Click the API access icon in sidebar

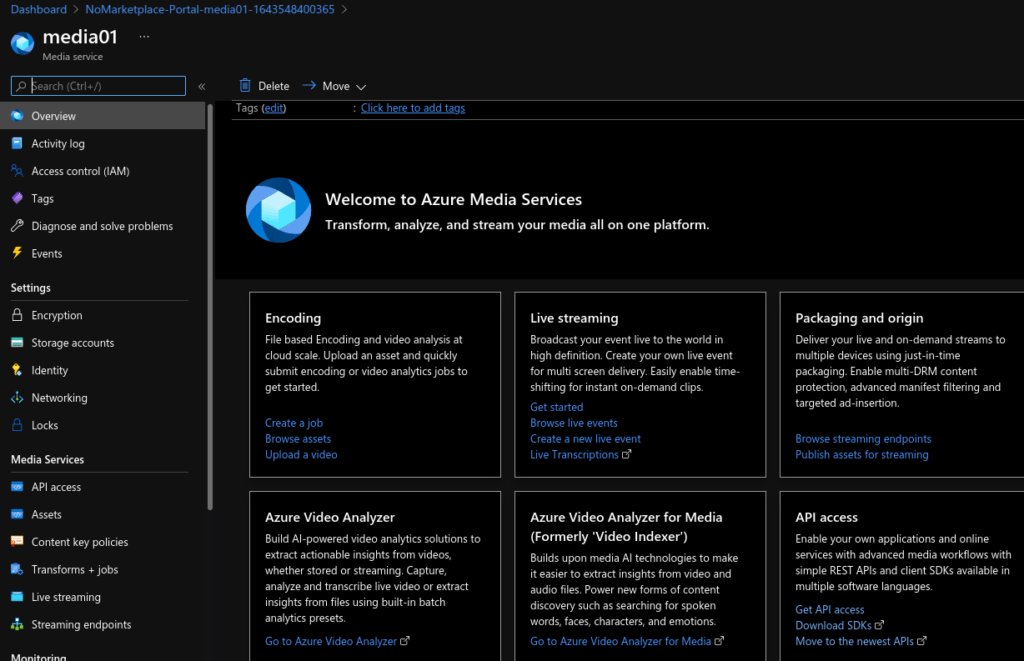17,487
